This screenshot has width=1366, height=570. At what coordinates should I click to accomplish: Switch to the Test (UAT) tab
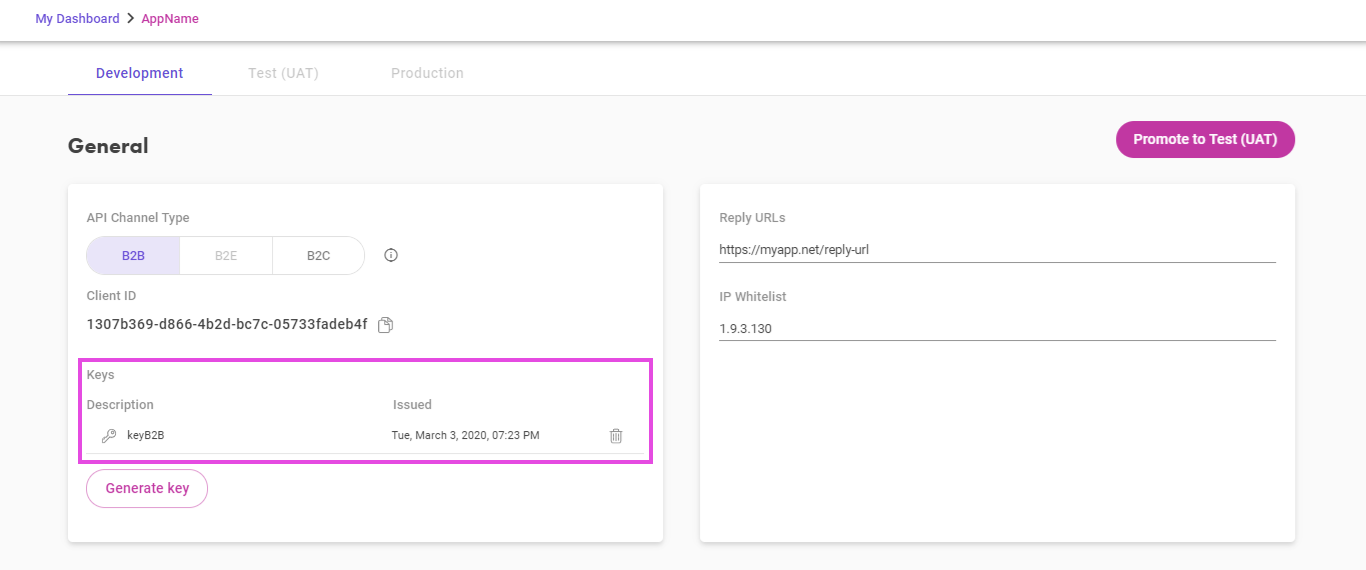[283, 73]
